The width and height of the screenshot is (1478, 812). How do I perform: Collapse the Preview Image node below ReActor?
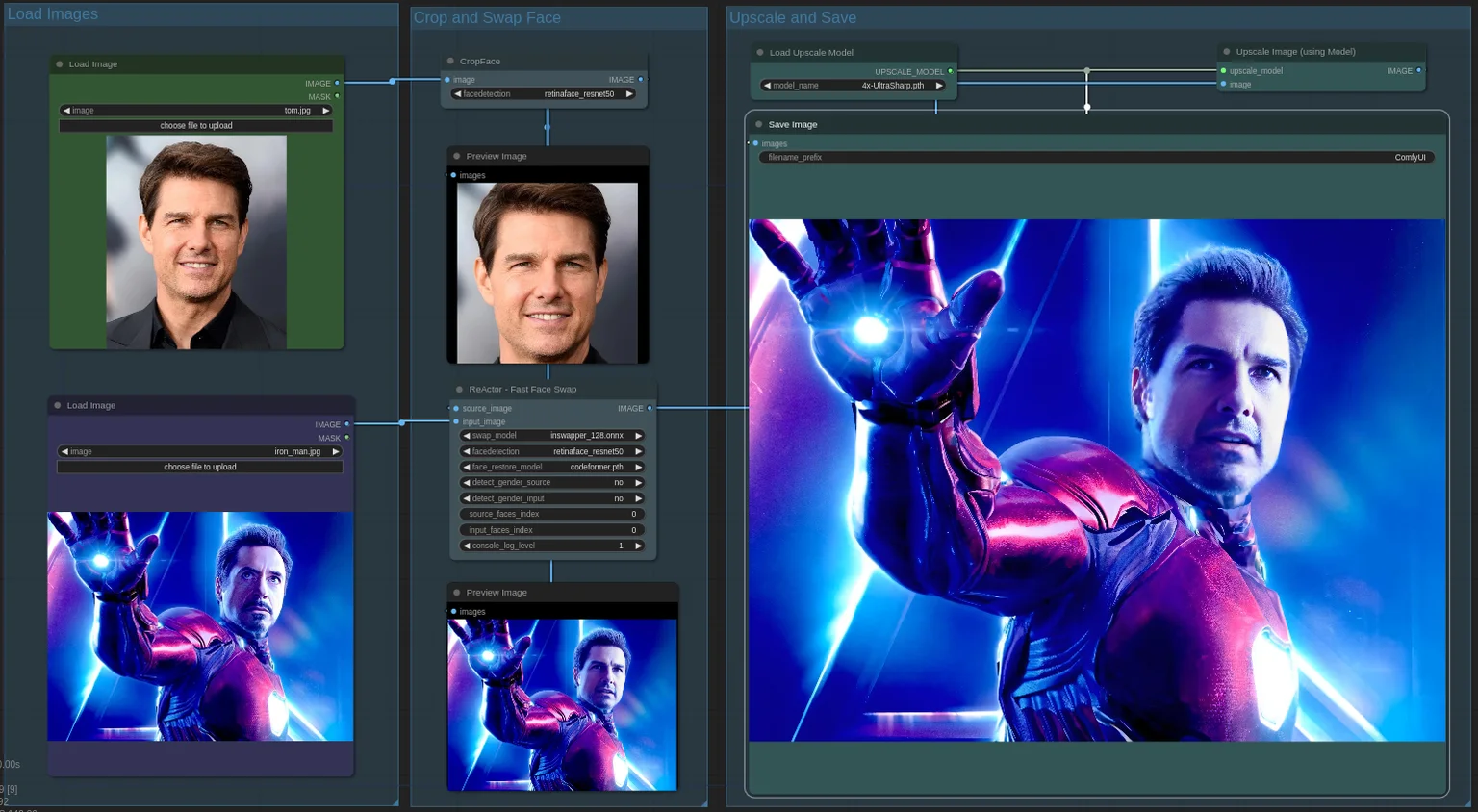coord(456,593)
